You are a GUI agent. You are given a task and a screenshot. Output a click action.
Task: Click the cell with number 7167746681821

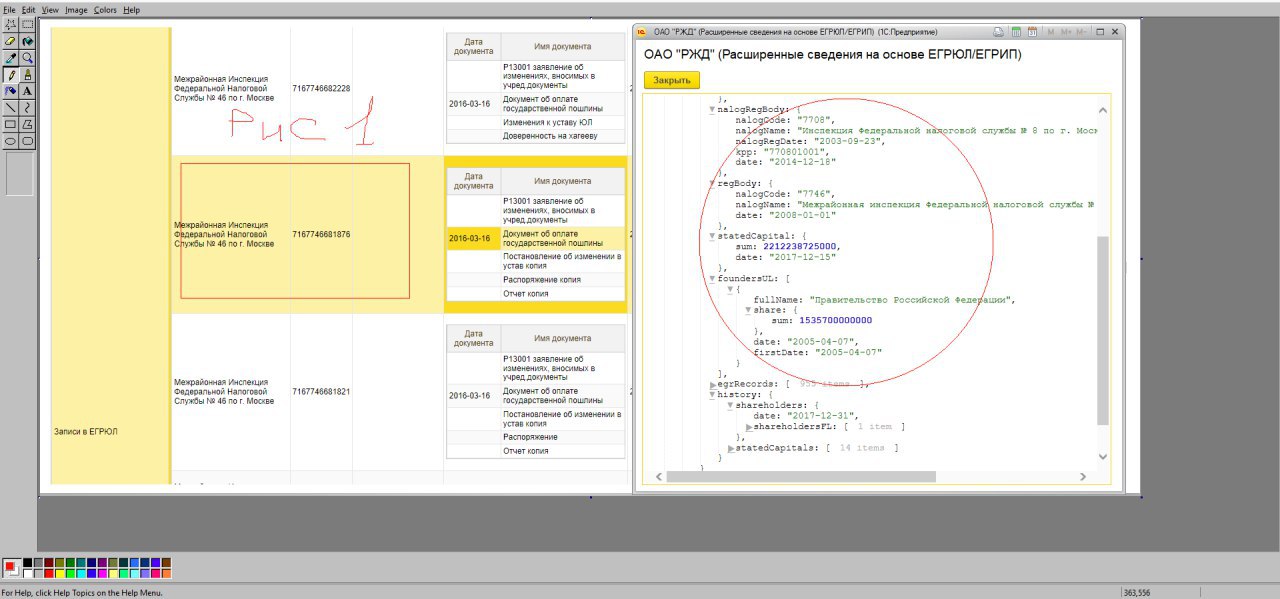pos(321,391)
